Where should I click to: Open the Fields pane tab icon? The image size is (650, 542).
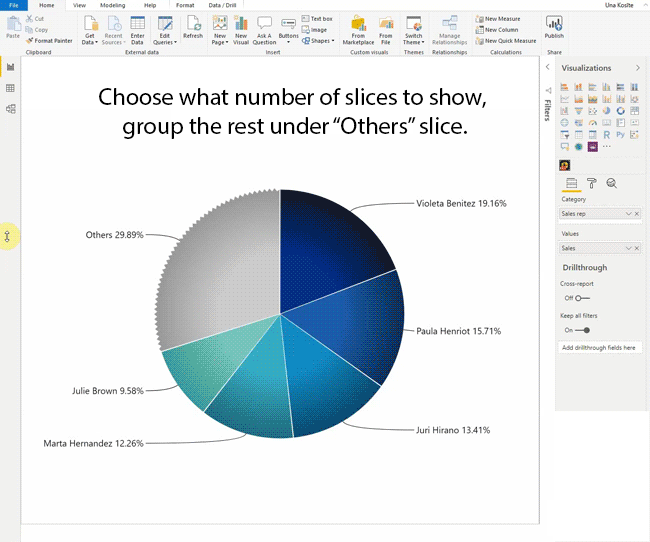tap(572, 183)
